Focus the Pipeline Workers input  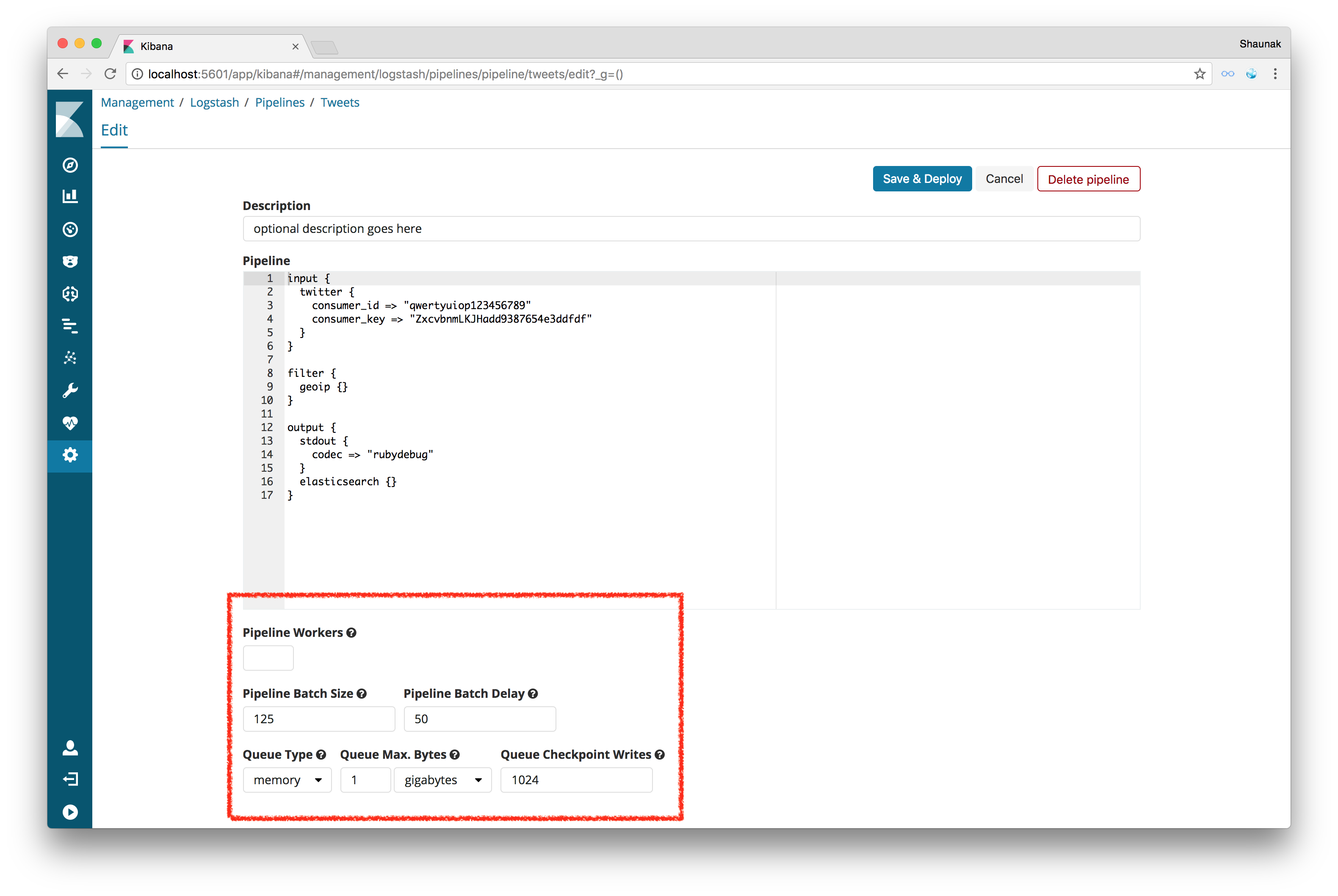click(x=268, y=658)
